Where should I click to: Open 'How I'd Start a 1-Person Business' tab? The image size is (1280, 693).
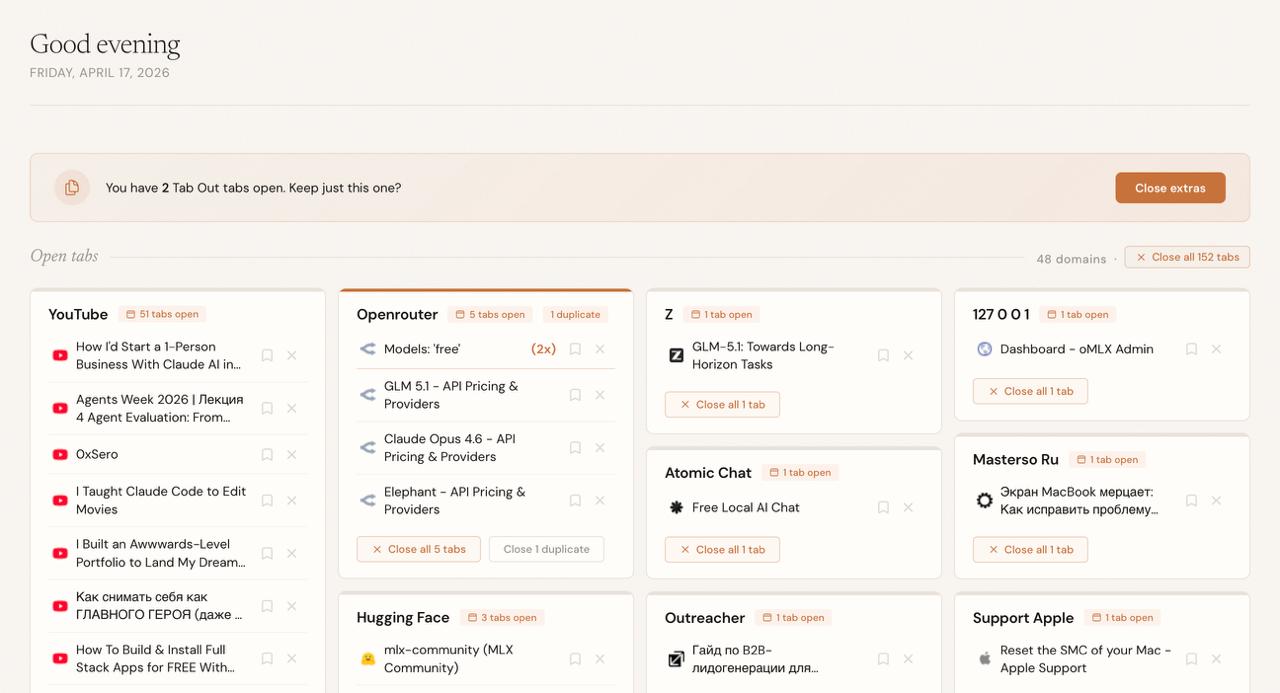click(158, 355)
